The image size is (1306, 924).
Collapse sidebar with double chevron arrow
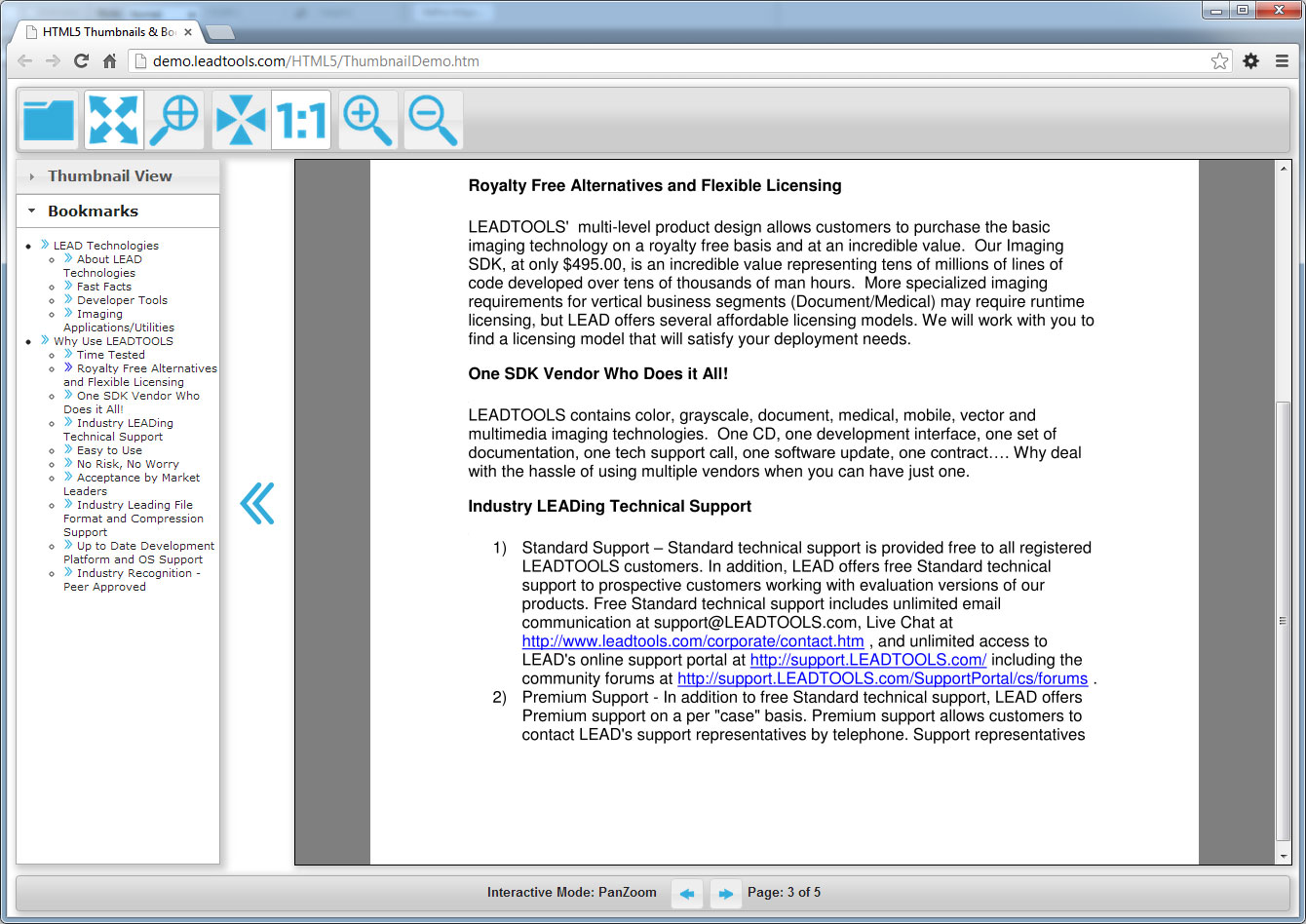point(257,503)
